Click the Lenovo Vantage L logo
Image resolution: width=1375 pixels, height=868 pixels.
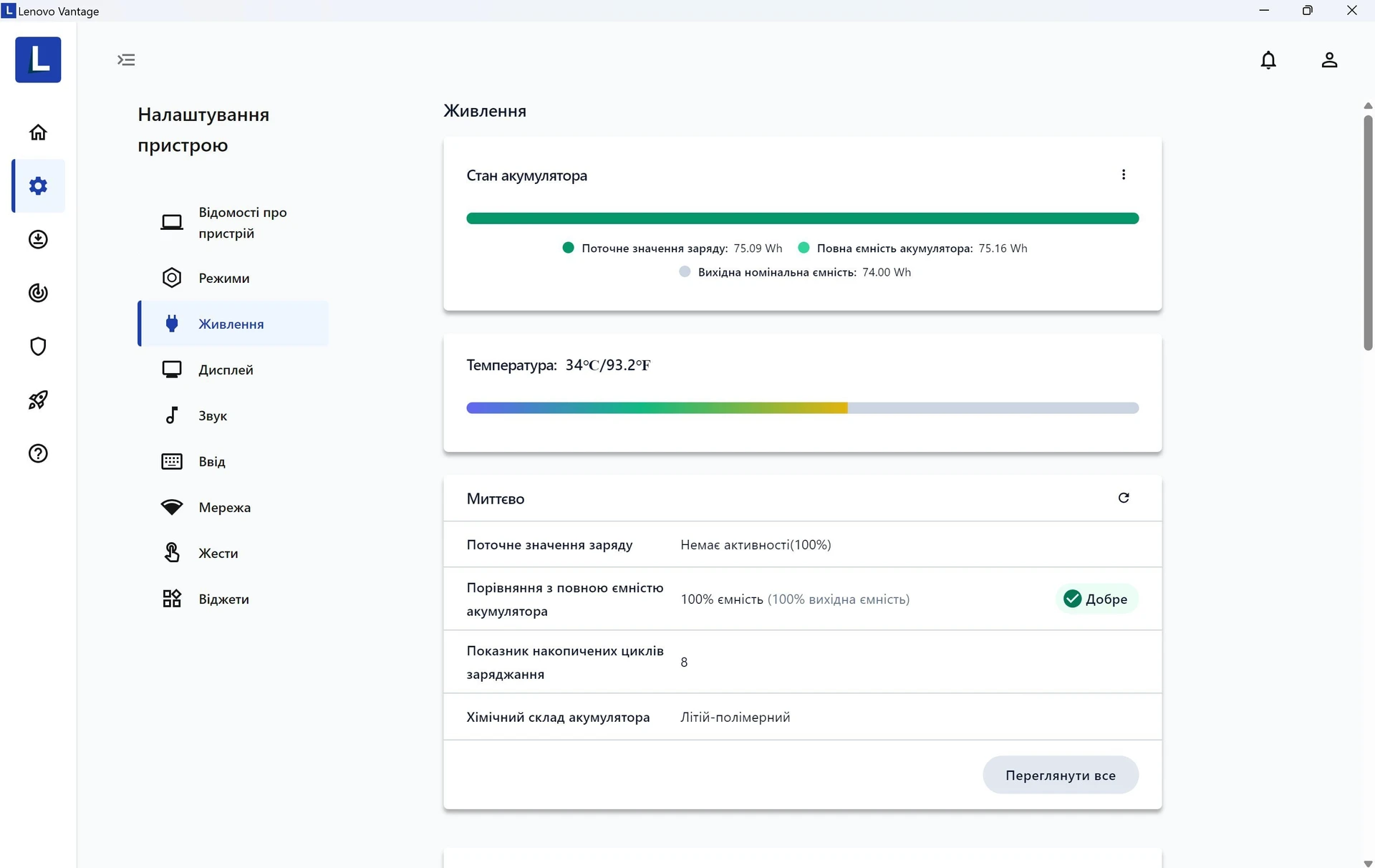pyautogui.click(x=38, y=59)
